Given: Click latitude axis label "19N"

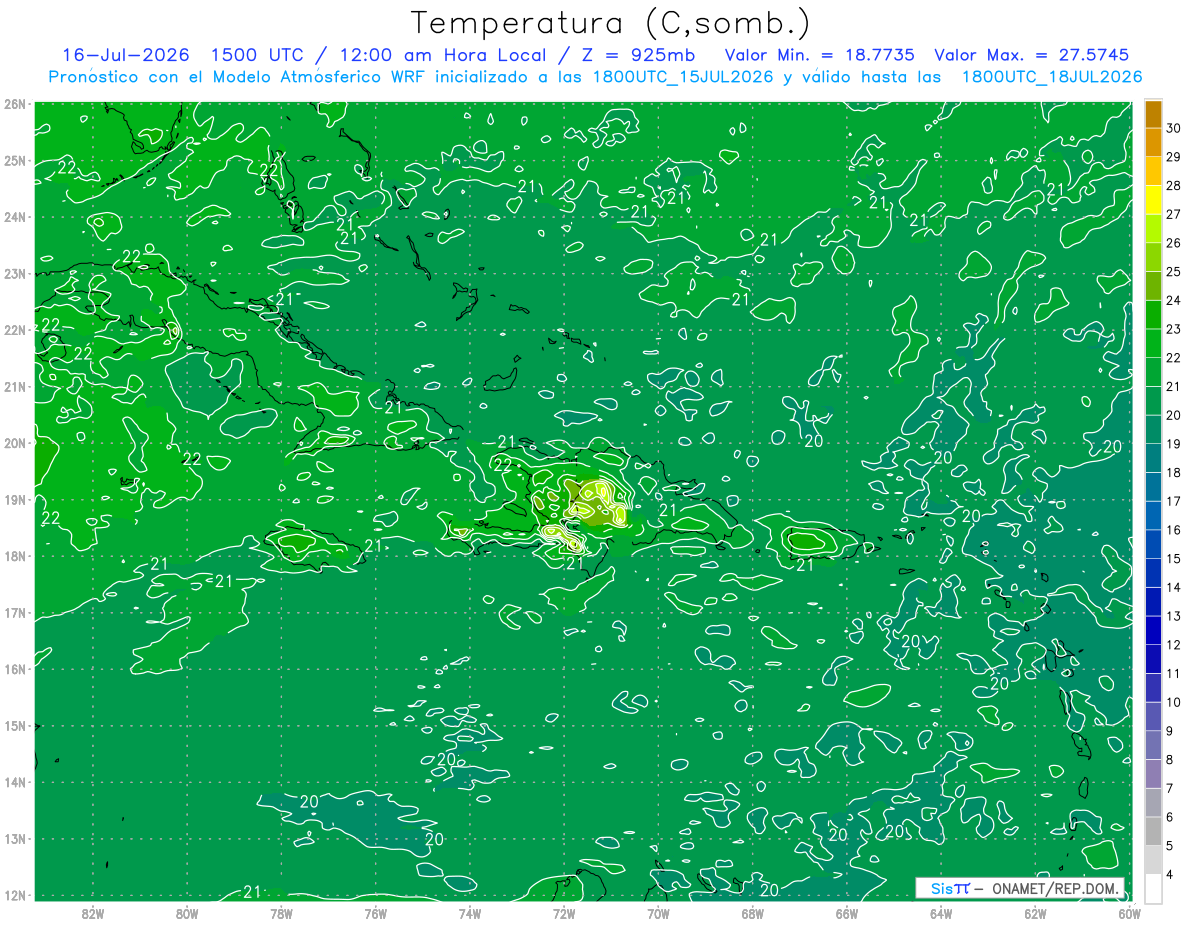Looking at the screenshot, I should [x=14, y=499].
